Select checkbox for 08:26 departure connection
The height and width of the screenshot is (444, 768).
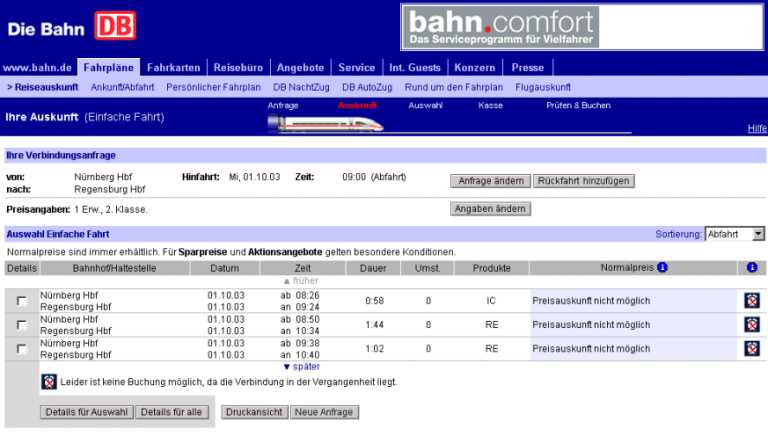point(22,300)
